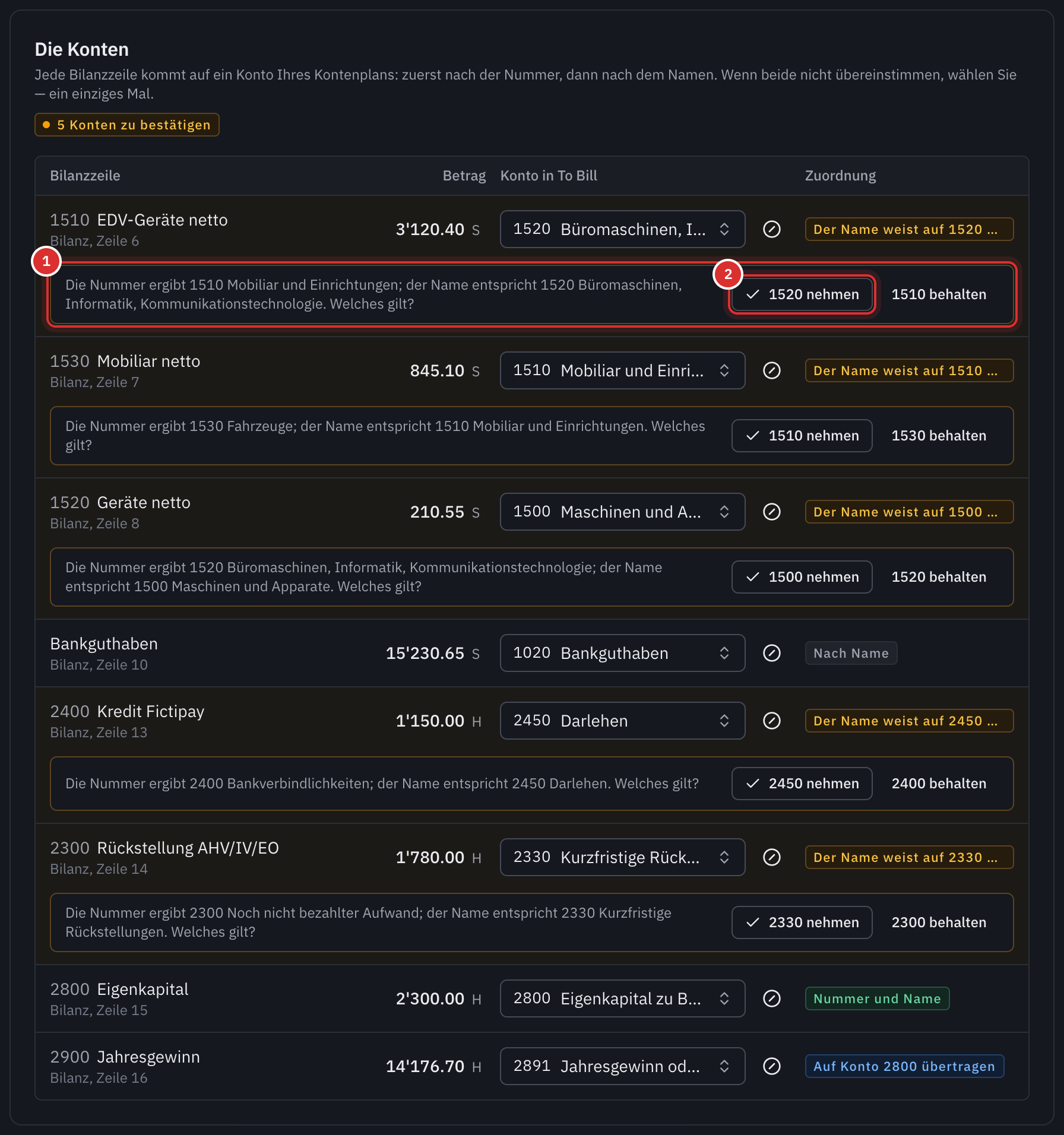Choose '2450 nehmen' for Kredit Fictipay
This screenshot has height=1135, width=1064.
(802, 784)
